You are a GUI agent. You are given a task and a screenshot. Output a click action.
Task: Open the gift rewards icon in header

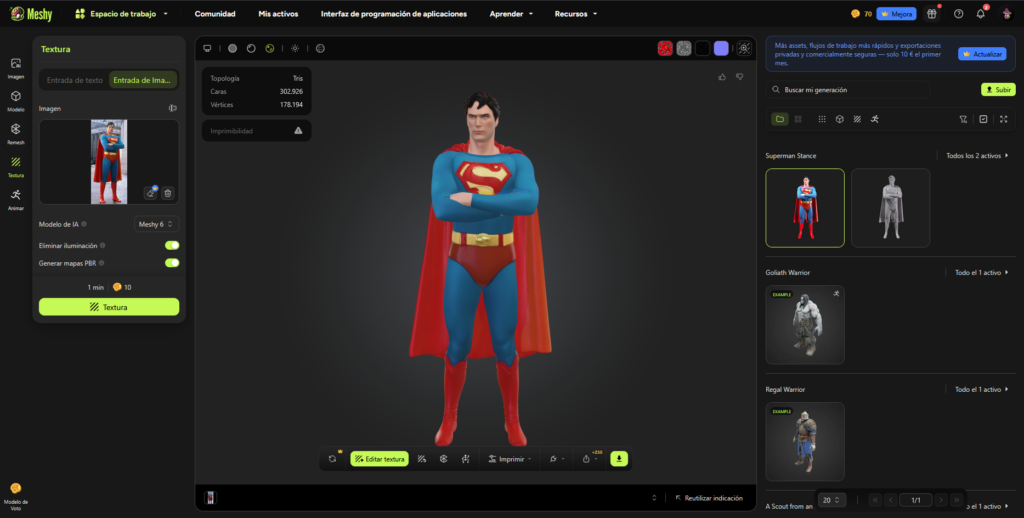coord(932,14)
